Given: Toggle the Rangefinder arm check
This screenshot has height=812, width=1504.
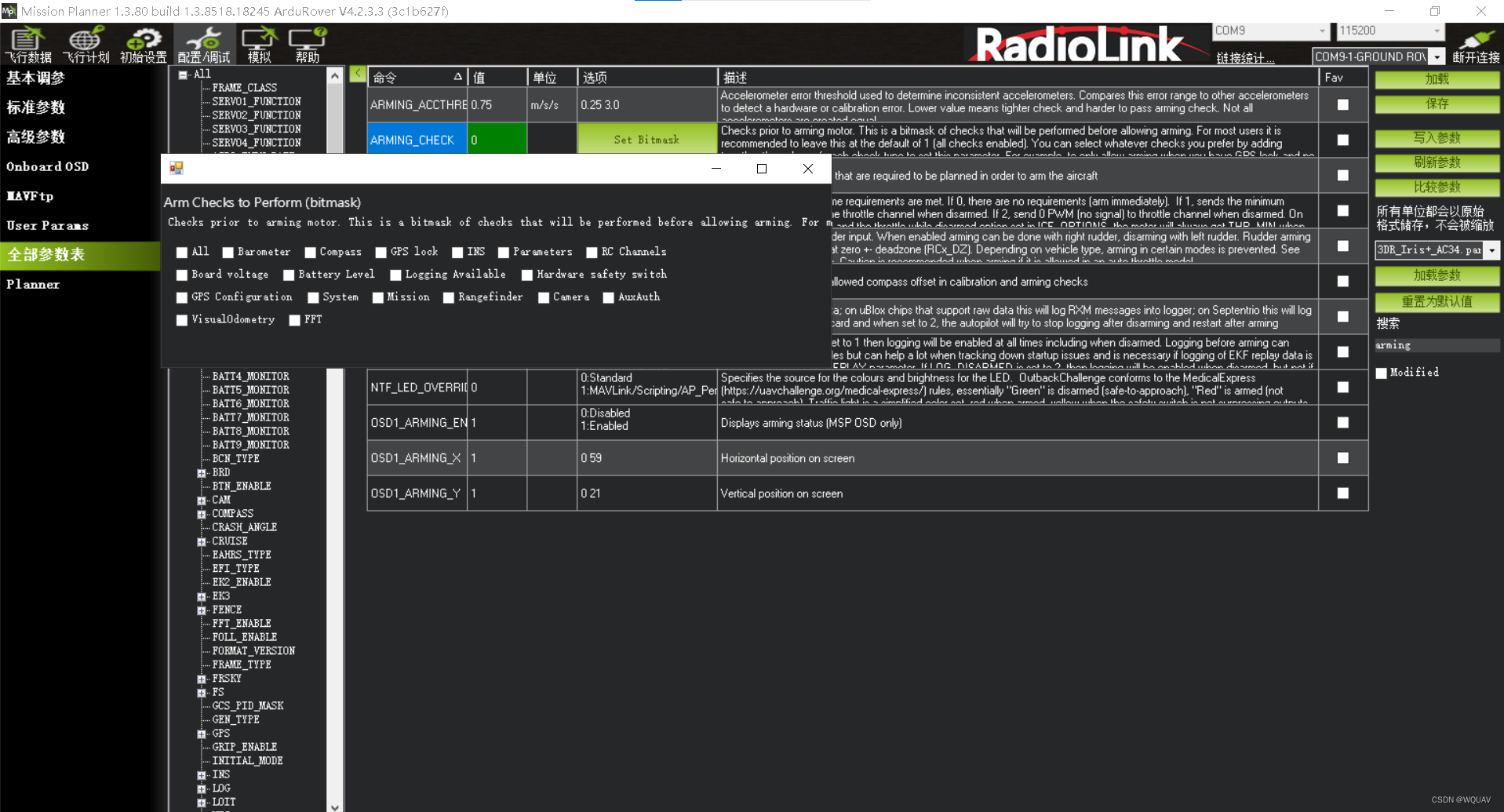Looking at the screenshot, I should [449, 298].
